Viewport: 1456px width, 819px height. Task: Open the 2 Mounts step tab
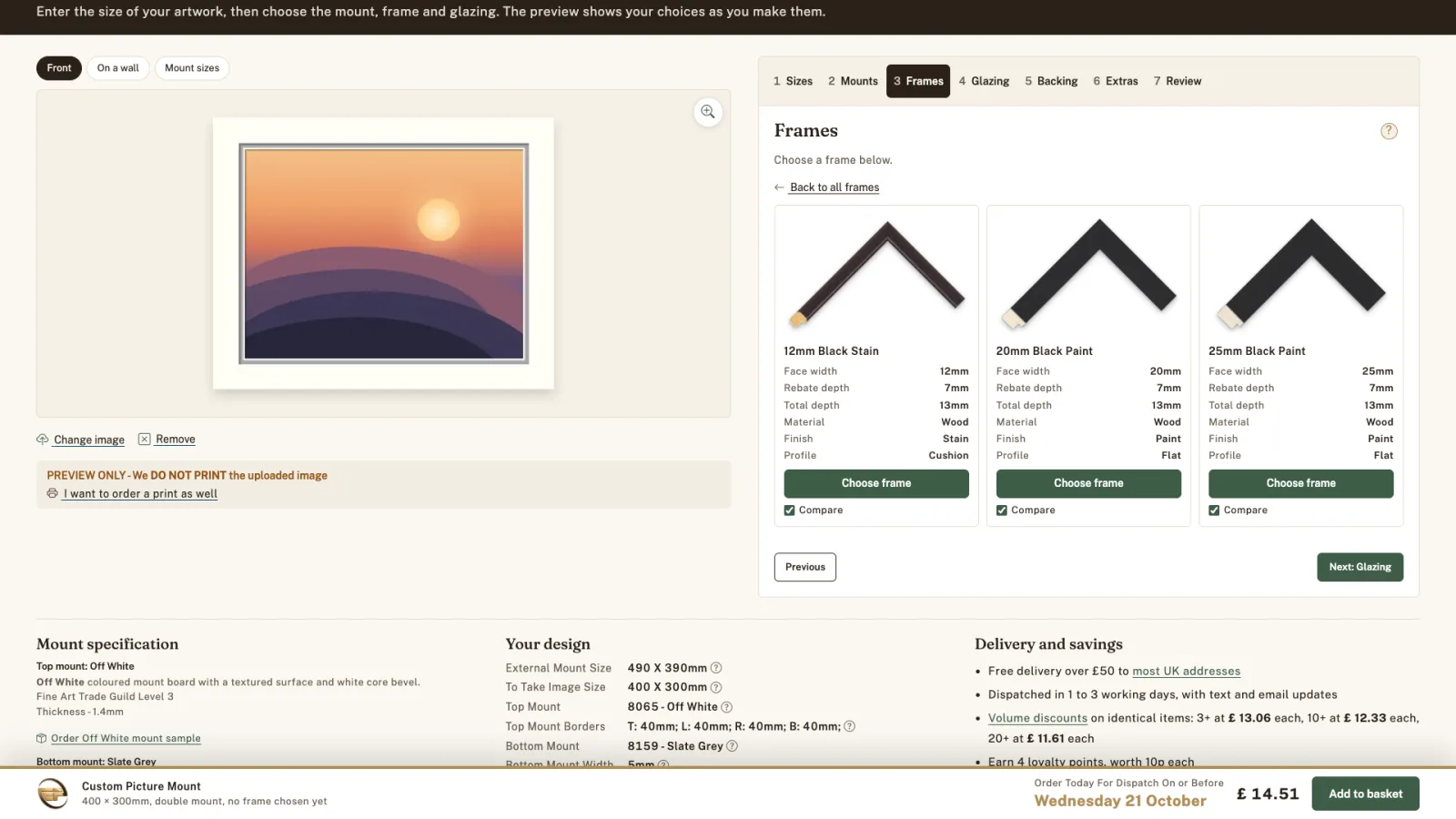(853, 81)
